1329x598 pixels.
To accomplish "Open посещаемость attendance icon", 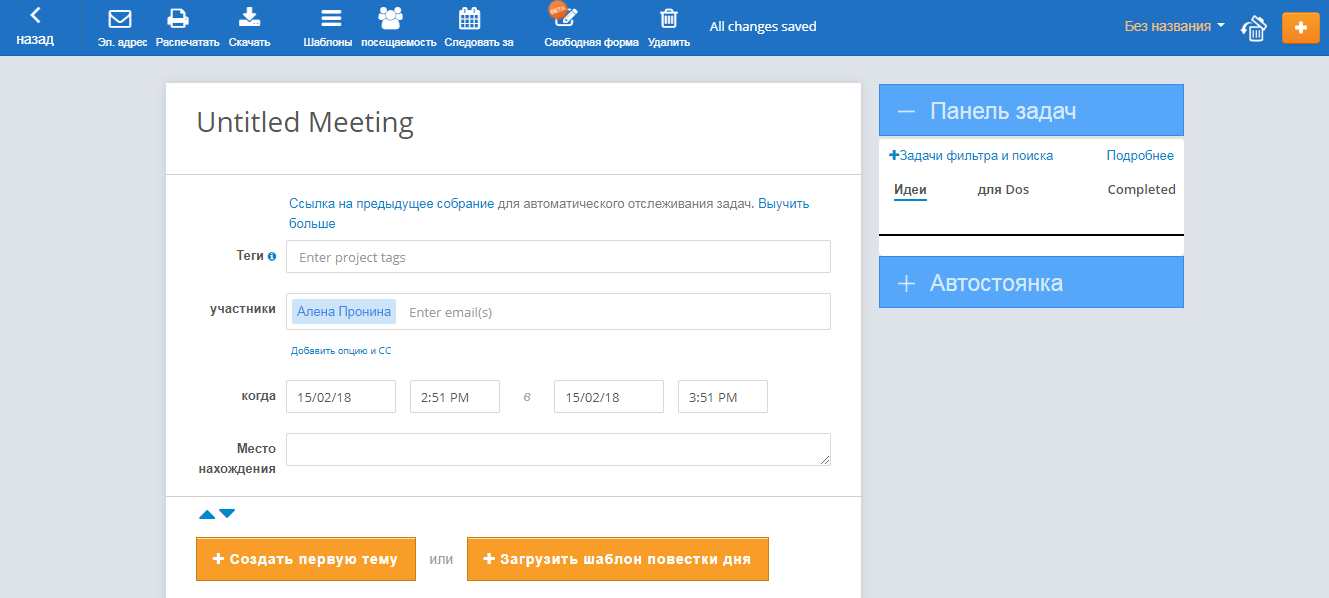I will [x=390, y=18].
